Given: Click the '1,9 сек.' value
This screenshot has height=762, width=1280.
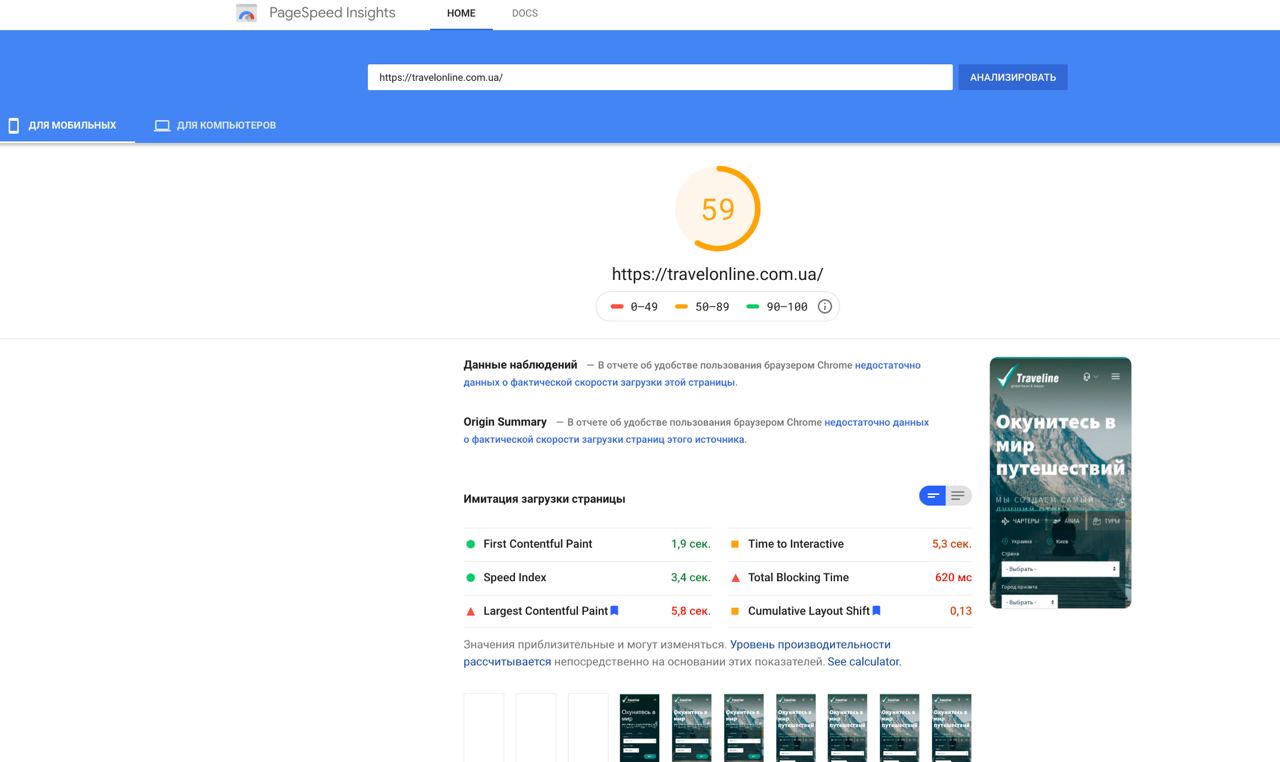Looking at the screenshot, I should pyautogui.click(x=691, y=544).
